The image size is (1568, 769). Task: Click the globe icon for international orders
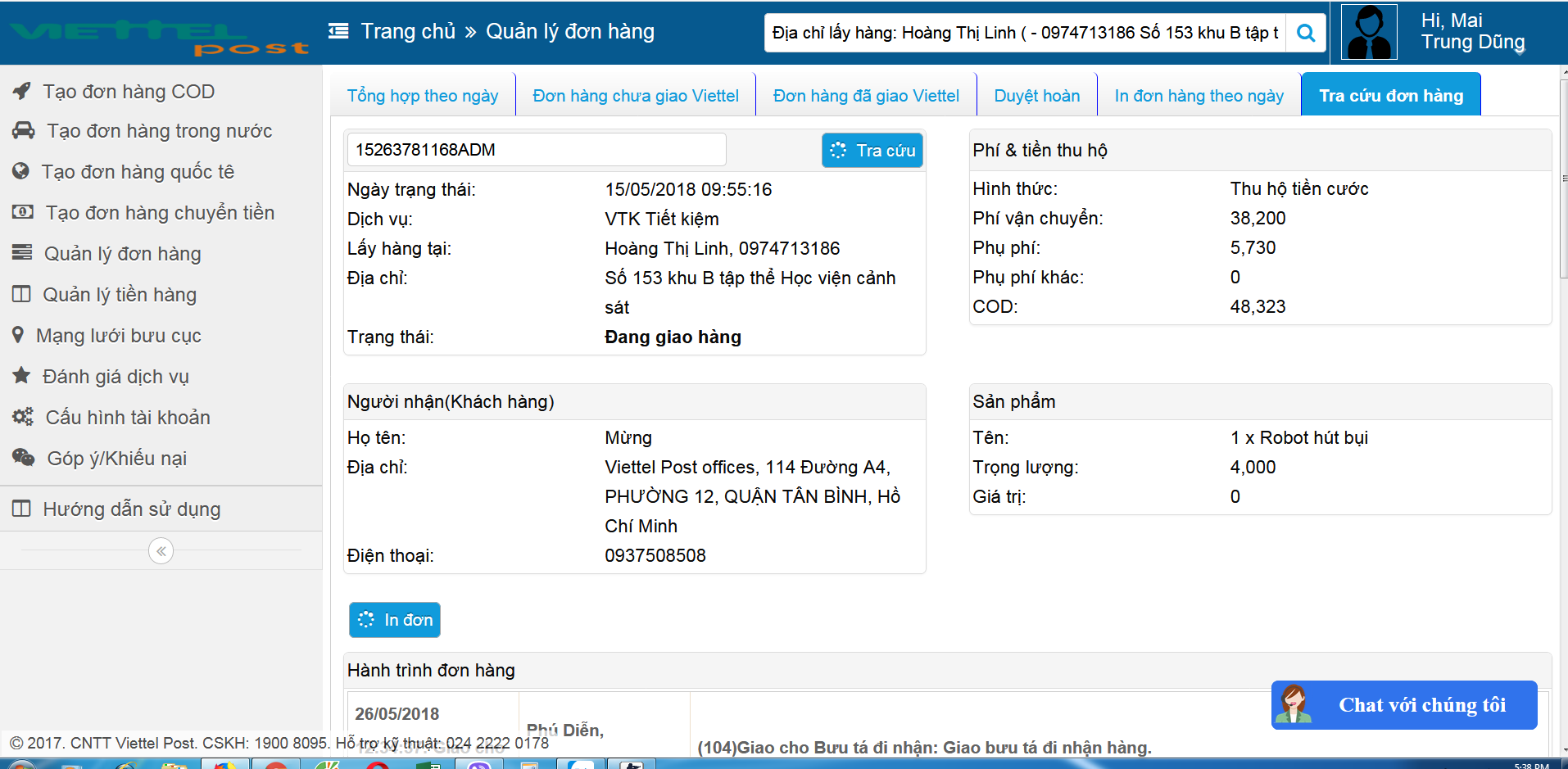pos(21,172)
